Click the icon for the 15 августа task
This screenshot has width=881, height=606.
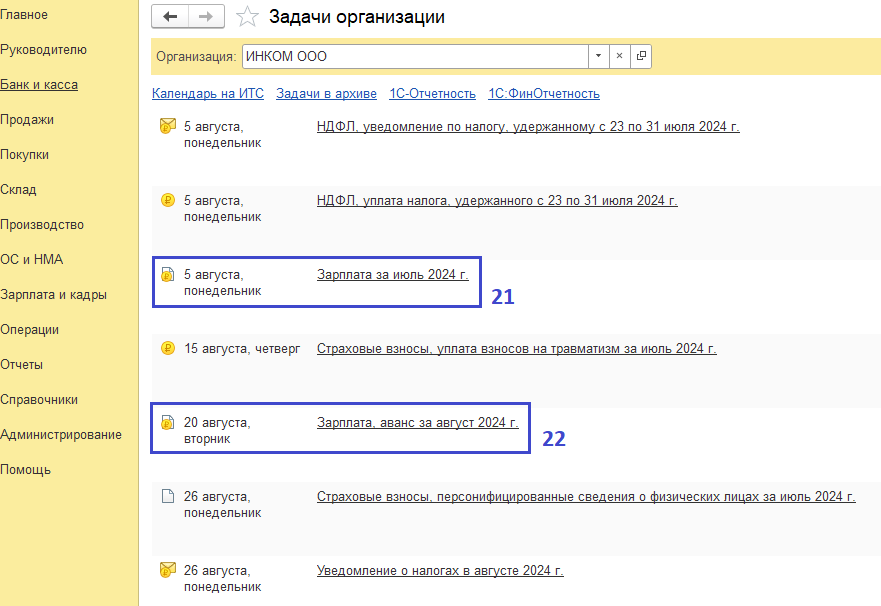[x=167, y=348]
